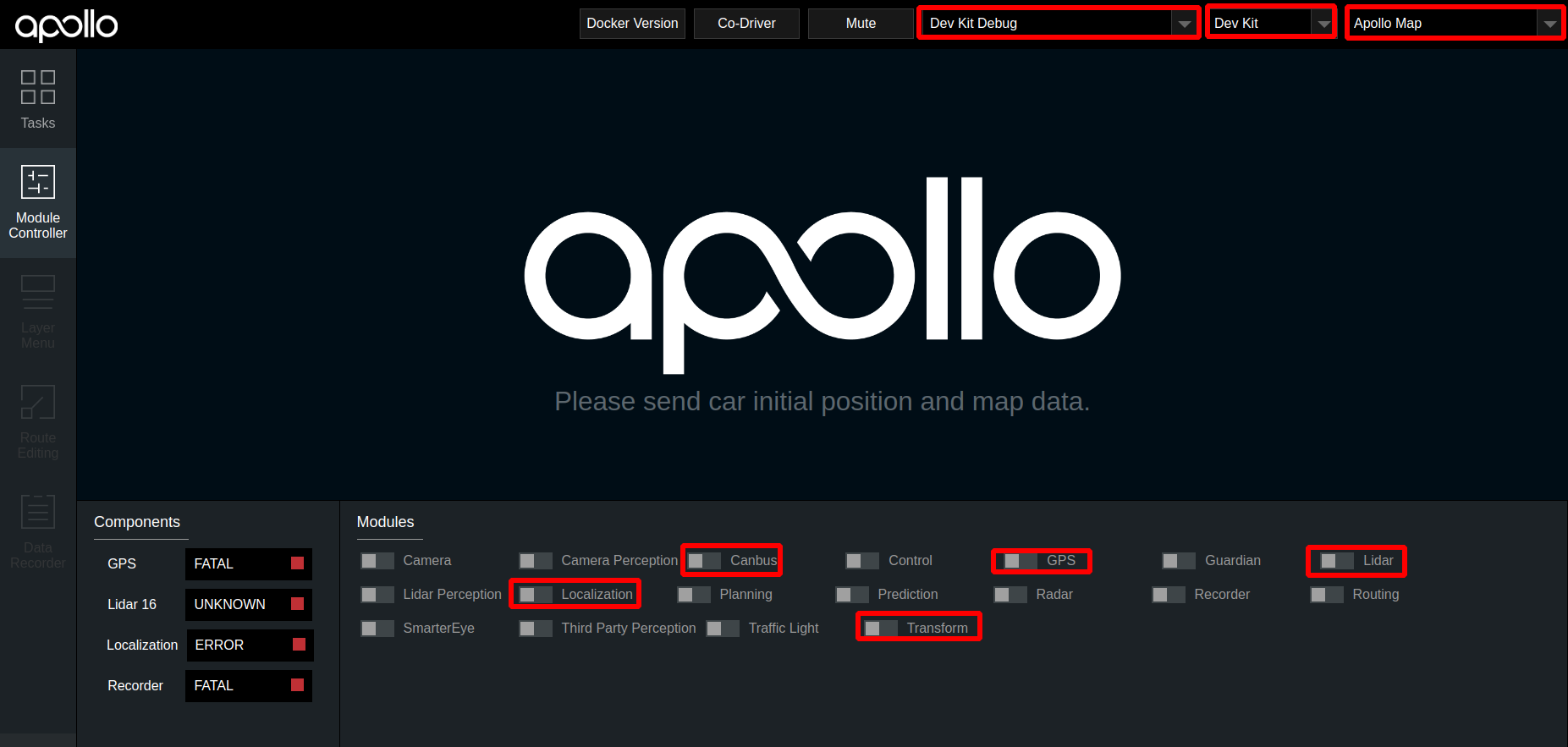Click the Lidar 16 component label
1568x747 pixels.
(132, 605)
